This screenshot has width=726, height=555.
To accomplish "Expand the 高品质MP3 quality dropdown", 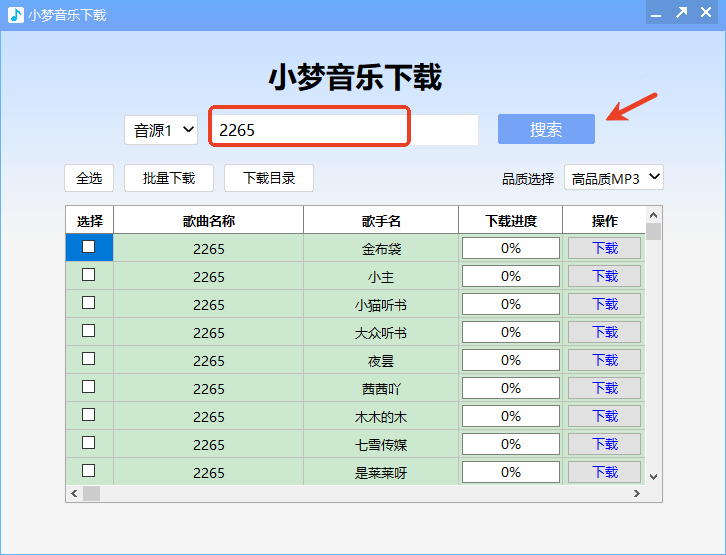I will [614, 178].
